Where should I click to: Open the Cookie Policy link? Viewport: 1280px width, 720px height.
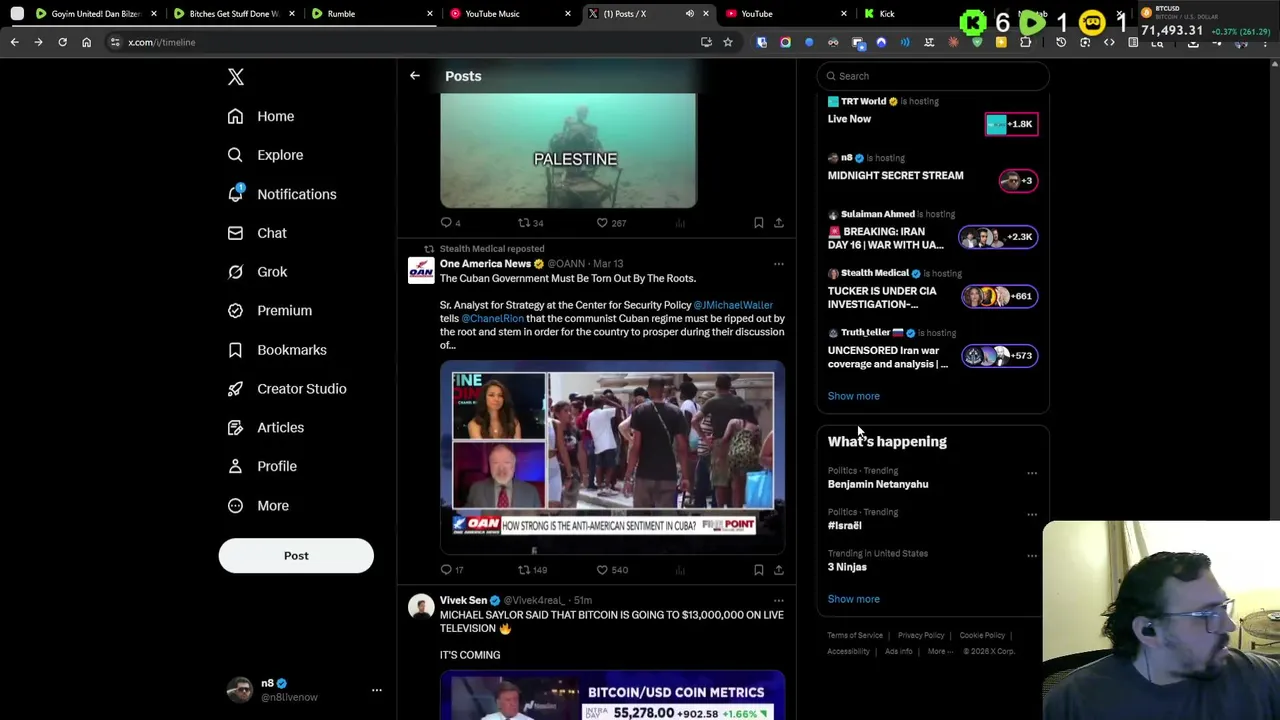(x=982, y=635)
